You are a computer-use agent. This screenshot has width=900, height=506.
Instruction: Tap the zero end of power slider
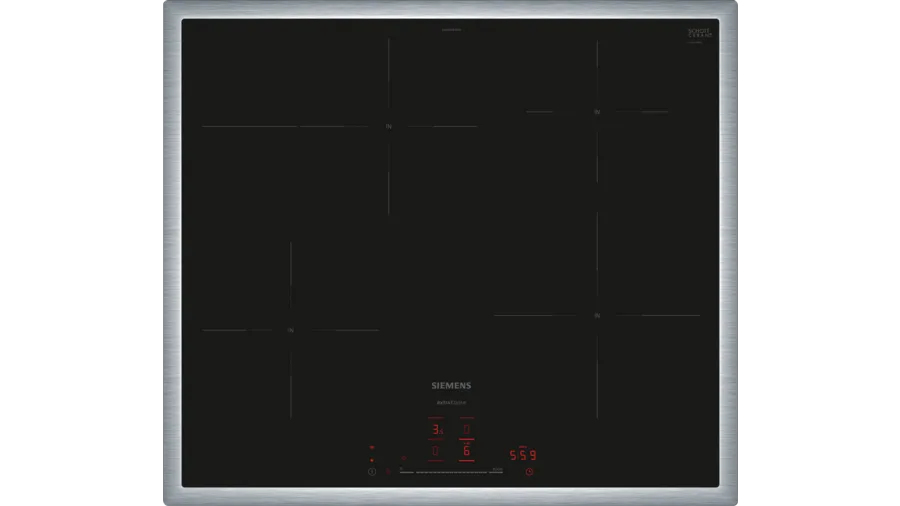tap(402, 470)
